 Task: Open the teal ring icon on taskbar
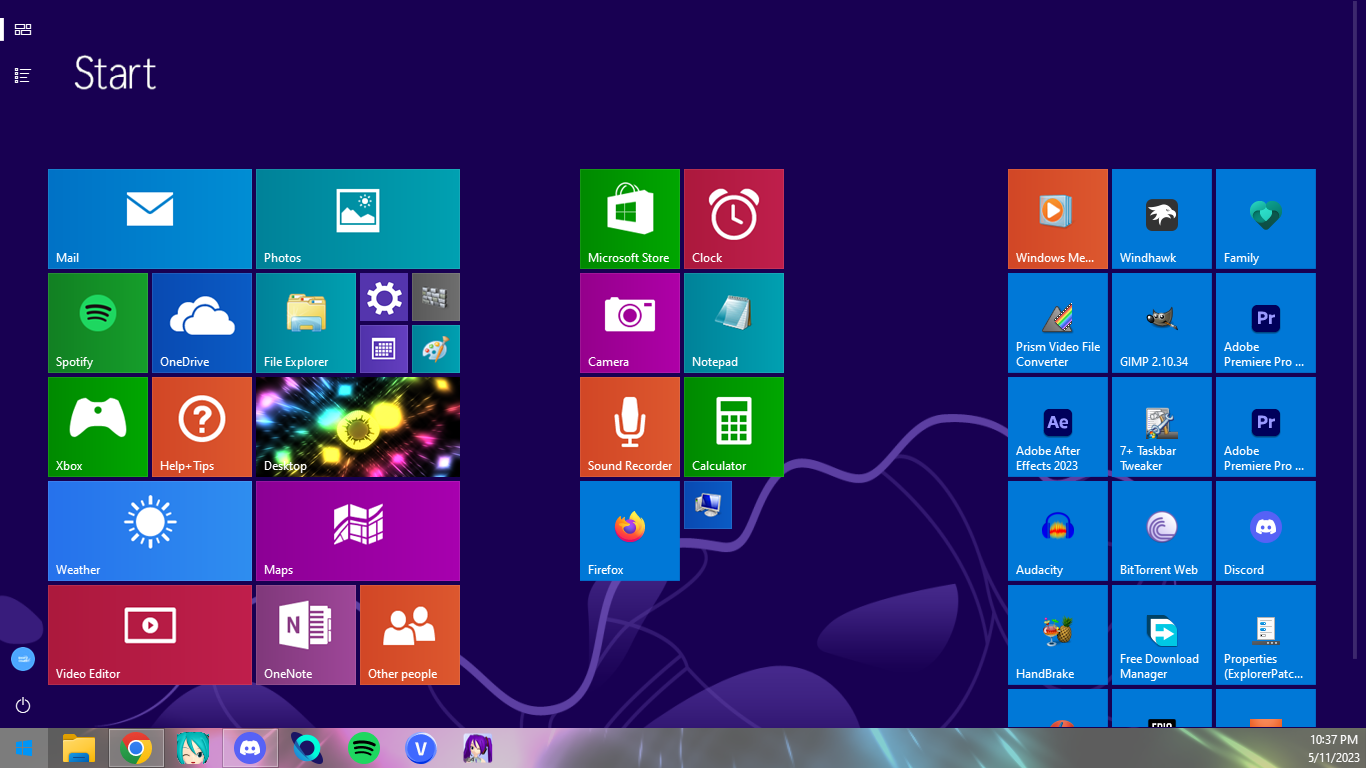(x=307, y=748)
